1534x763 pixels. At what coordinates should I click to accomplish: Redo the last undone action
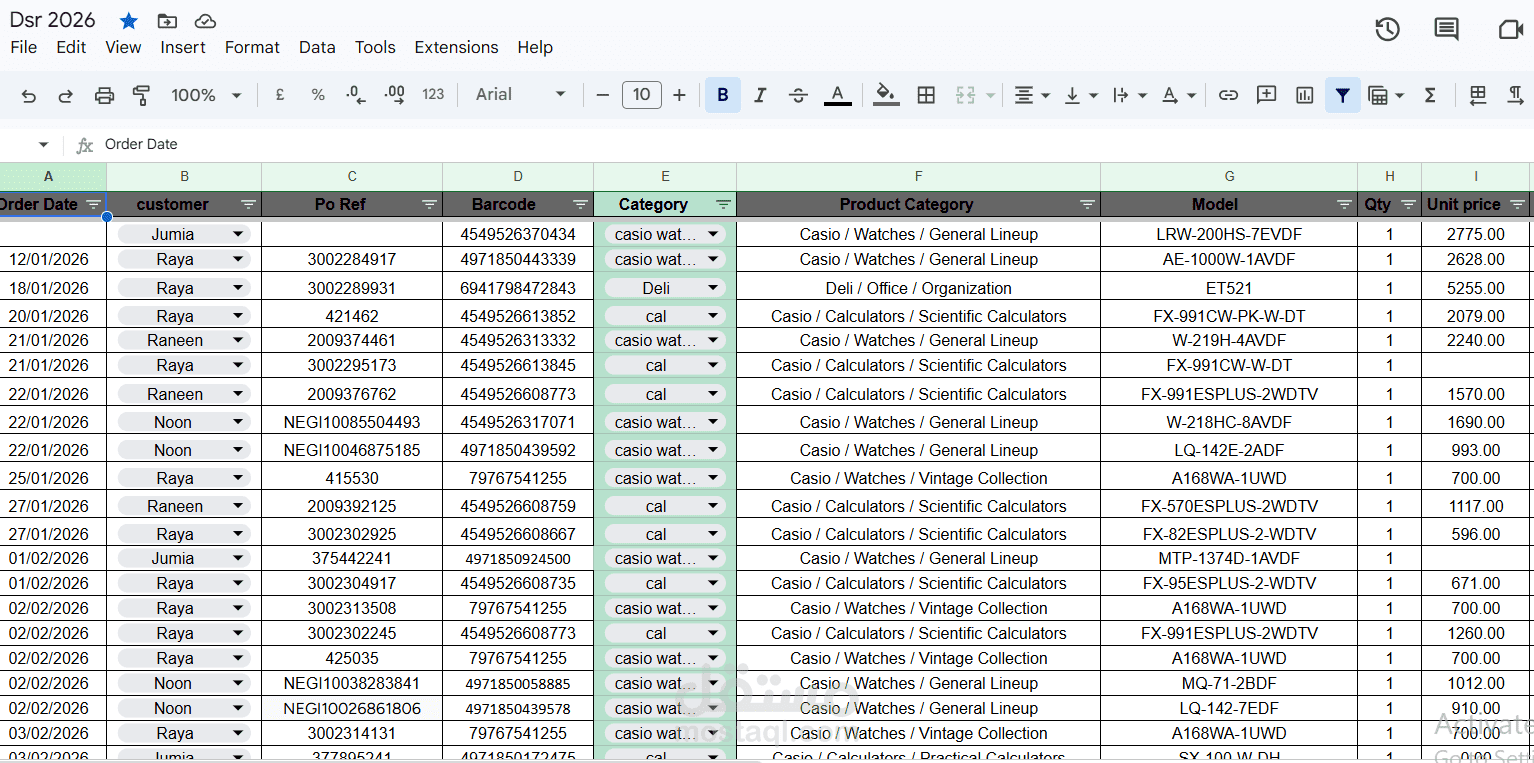66,95
